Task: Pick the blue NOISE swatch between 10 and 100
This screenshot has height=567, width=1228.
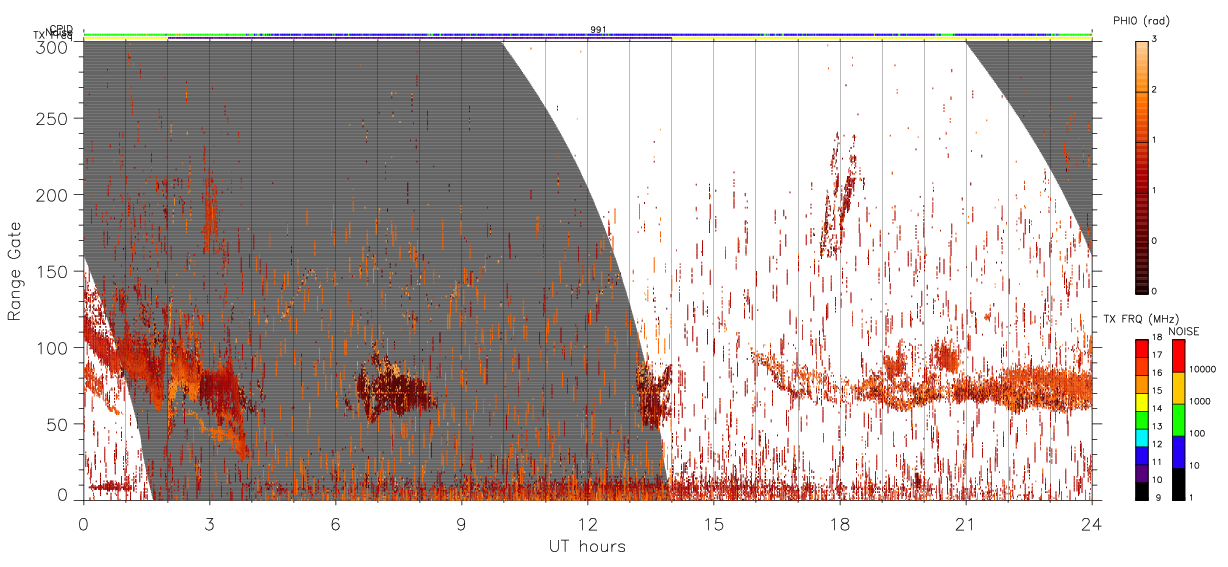Action: click(x=1177, y=451)
